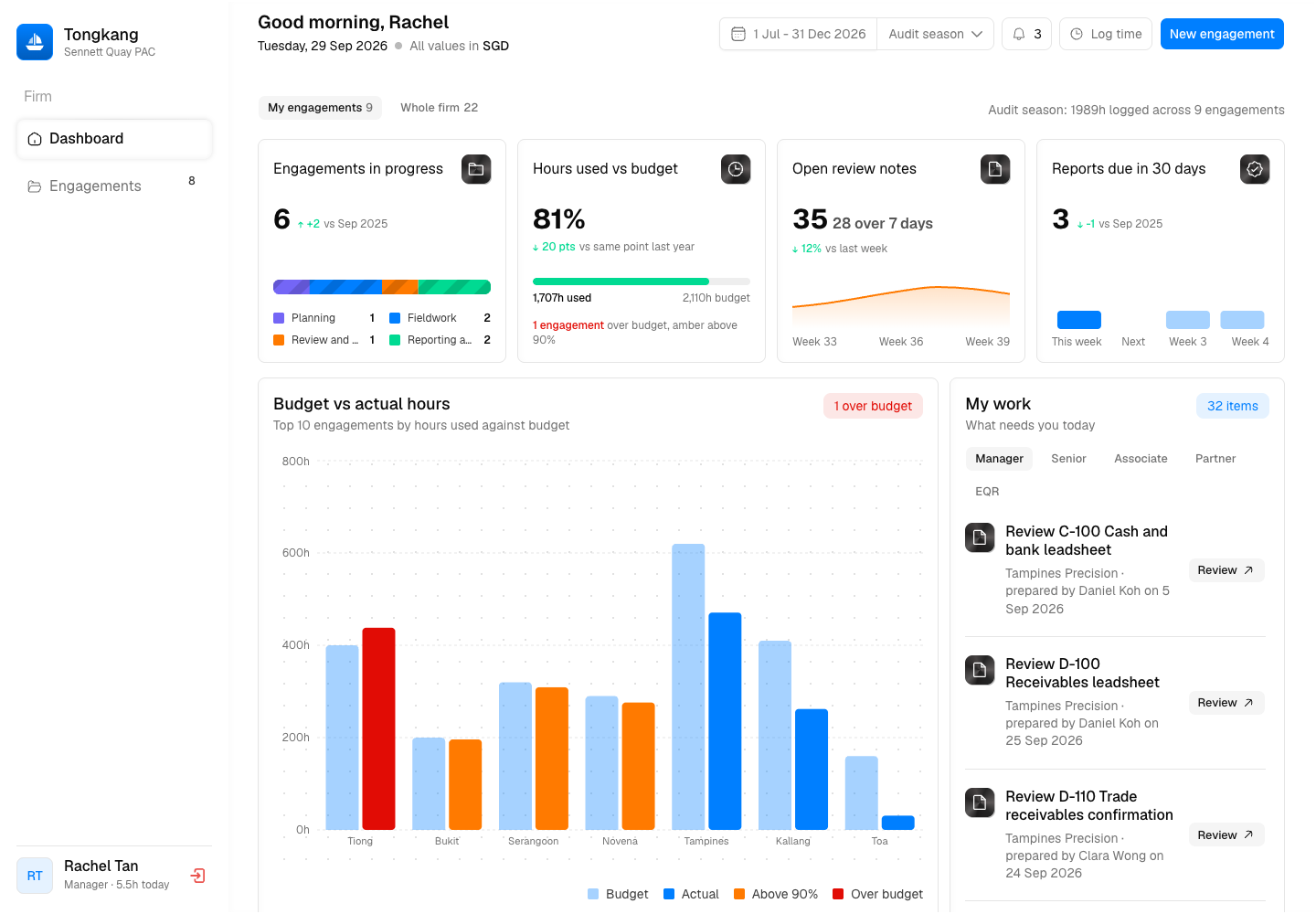
Task: Select the Partner role tab in My work
Action: [x=1215, y=459]
